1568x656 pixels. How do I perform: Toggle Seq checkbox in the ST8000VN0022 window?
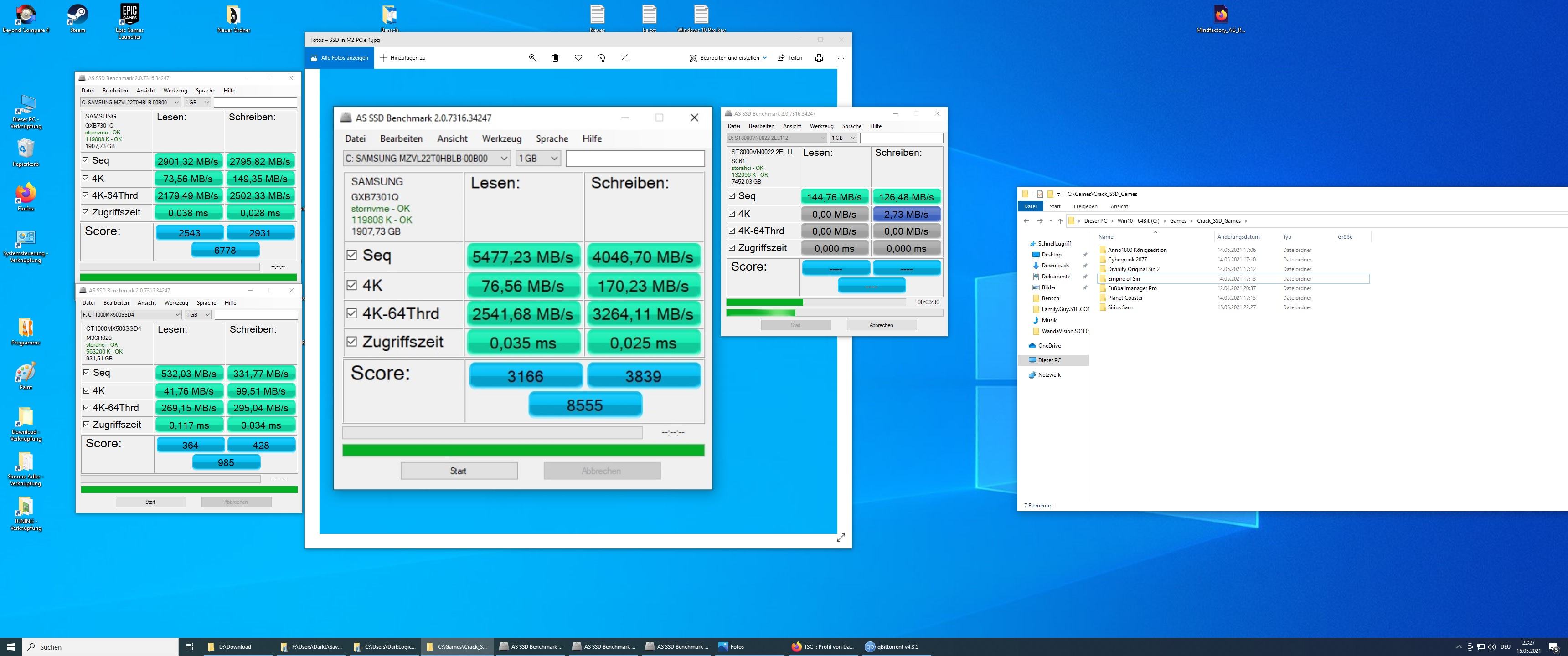click(732, 196)
